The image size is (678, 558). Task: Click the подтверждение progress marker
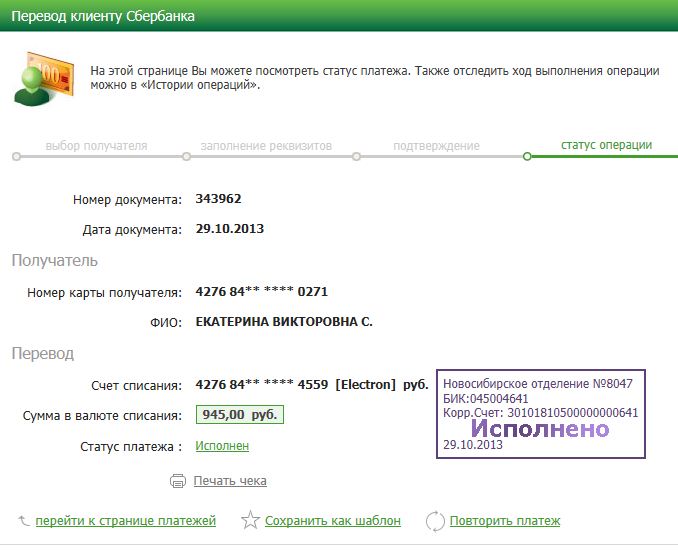356,157
